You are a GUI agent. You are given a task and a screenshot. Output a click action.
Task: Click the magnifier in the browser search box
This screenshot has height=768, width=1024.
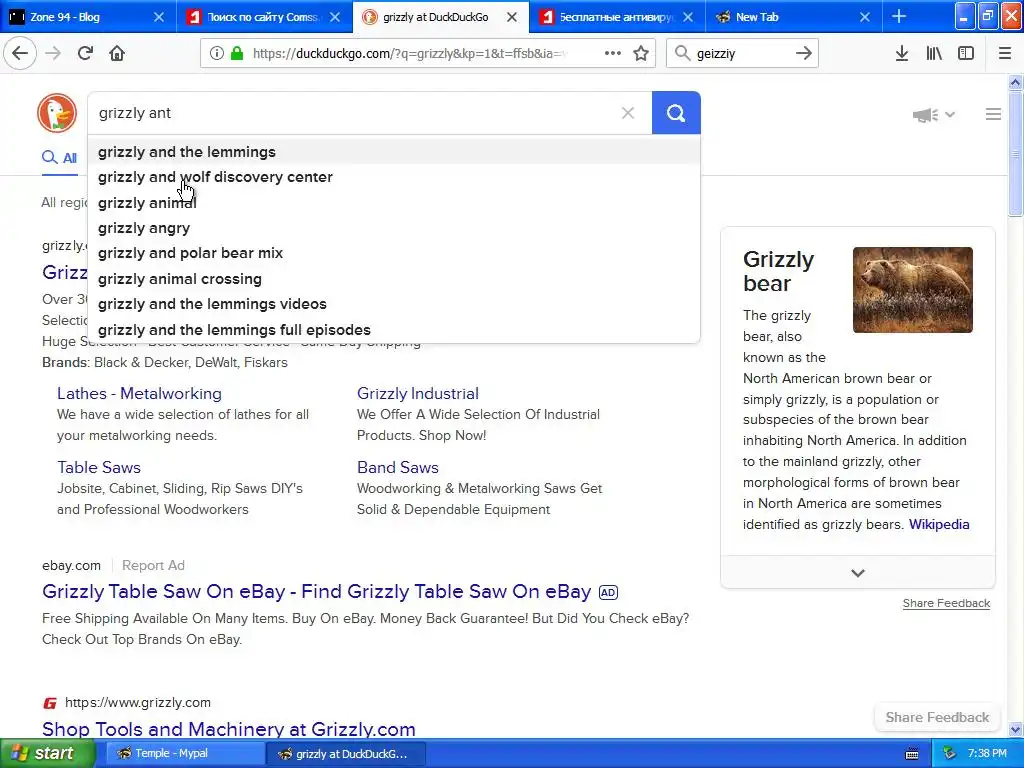coord(682,53)
